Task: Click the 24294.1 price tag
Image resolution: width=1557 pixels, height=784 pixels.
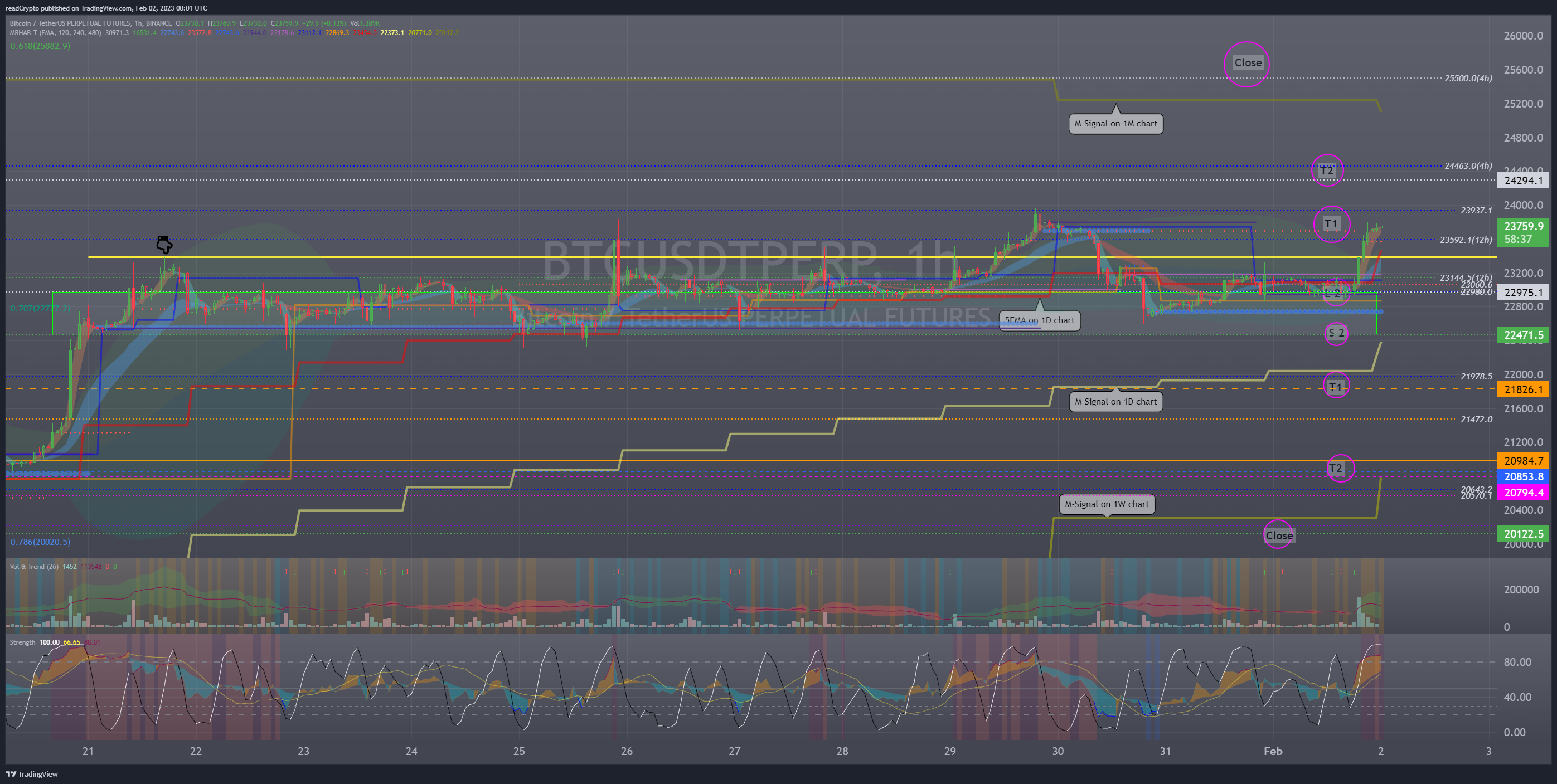Action: (x=1522, y=181)
